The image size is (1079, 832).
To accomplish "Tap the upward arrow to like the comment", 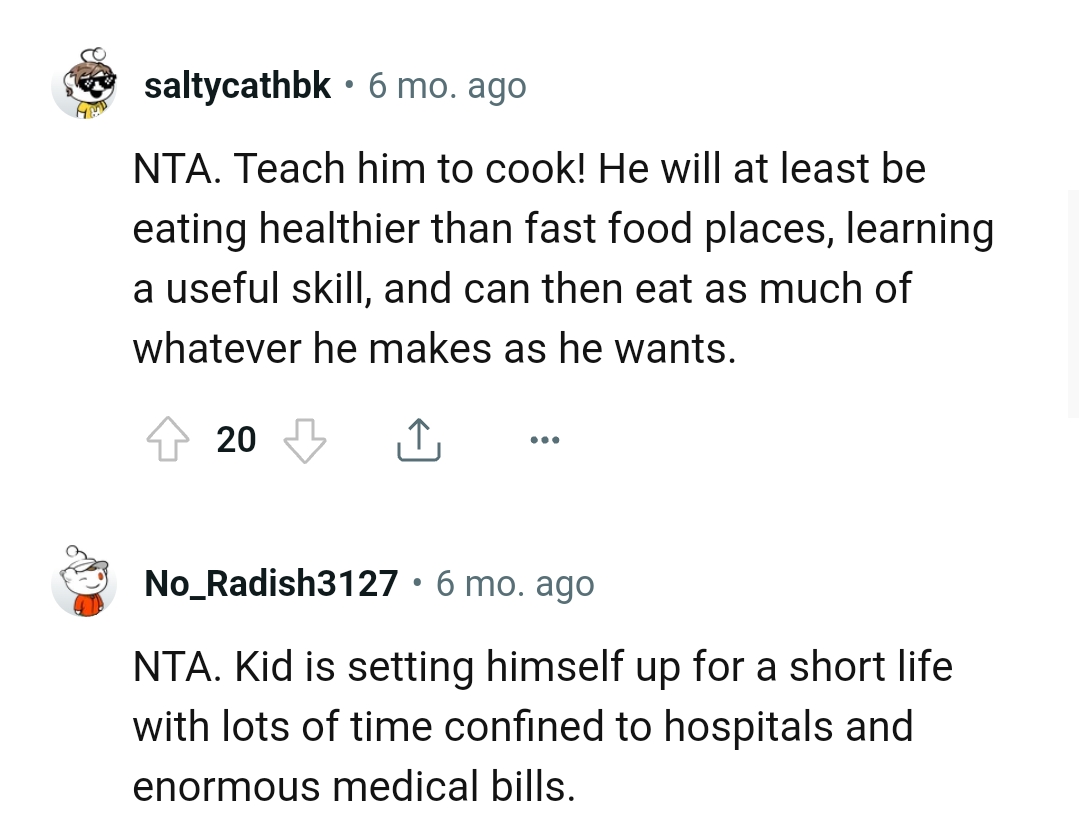I will coord(167,438).
